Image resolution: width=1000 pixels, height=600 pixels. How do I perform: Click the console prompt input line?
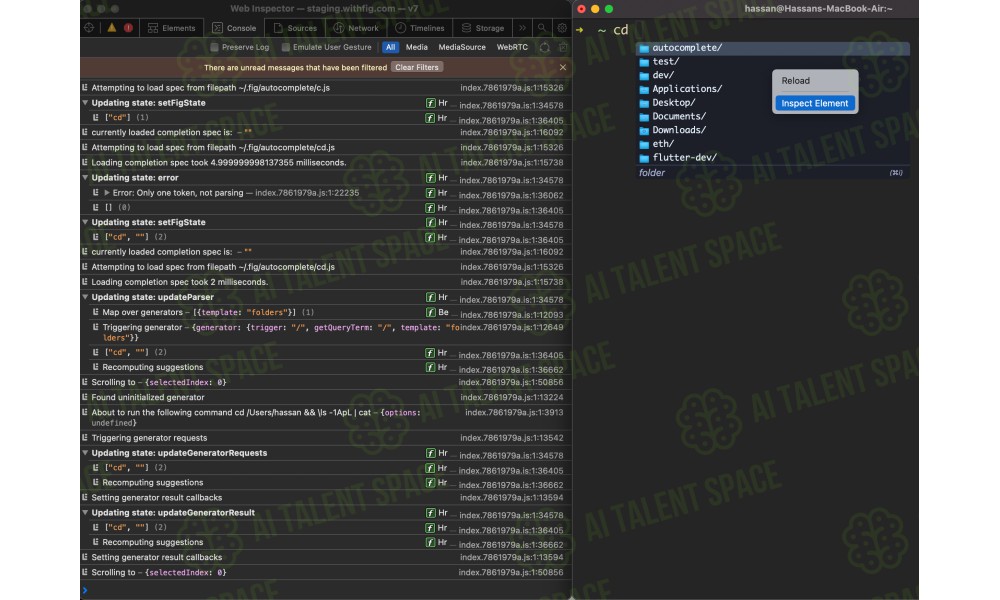coord(327,590)
